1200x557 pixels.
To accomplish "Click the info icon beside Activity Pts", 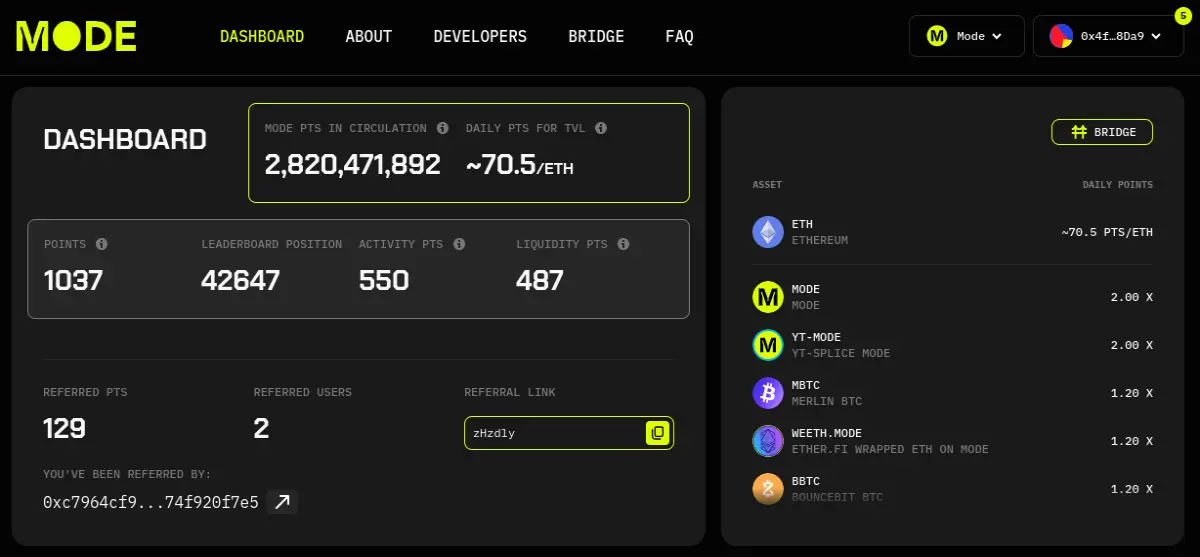I will point(459,244).
